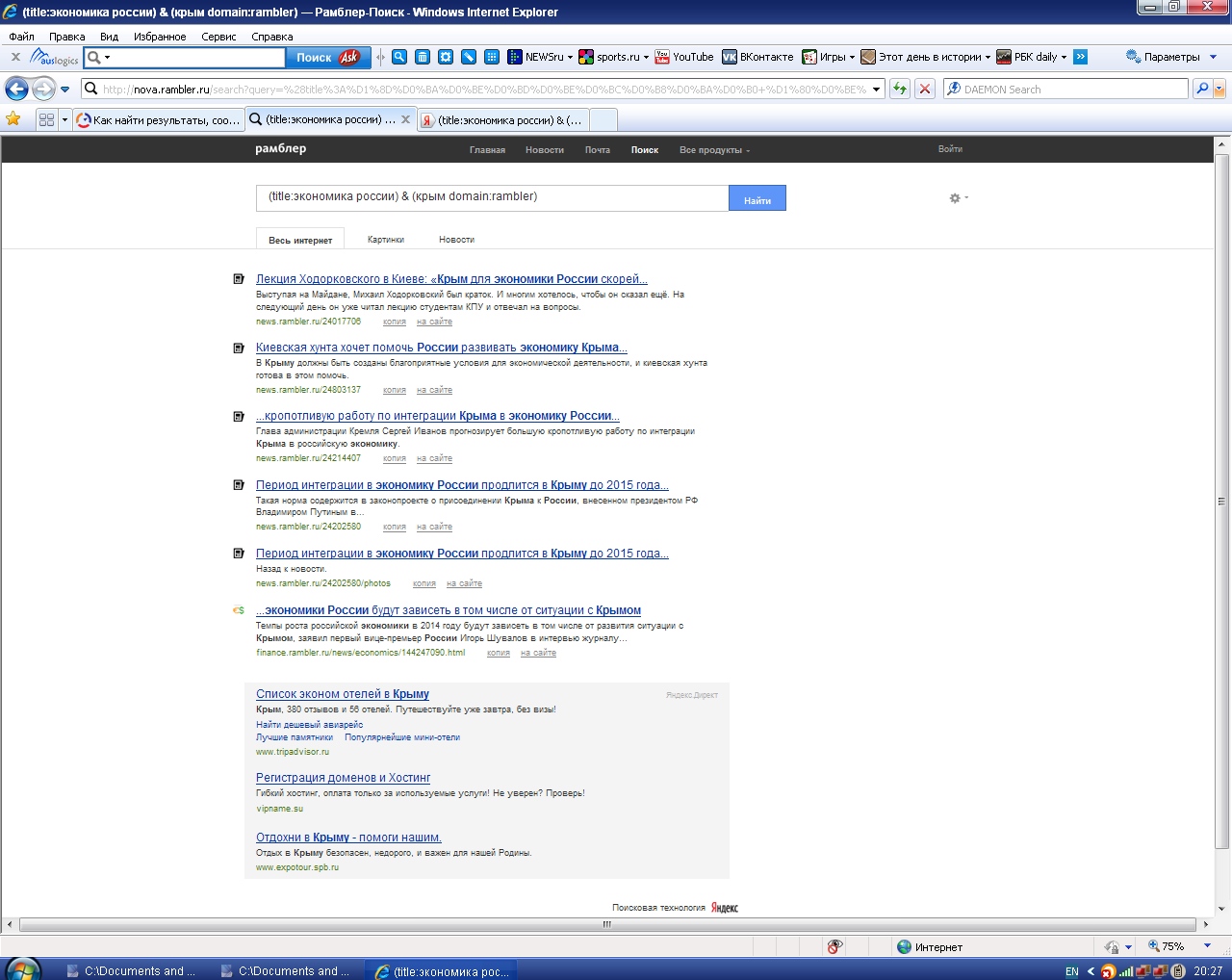Open result Киевская хунта хочет помочь России
1232x980 pixels.
(442, 348)
